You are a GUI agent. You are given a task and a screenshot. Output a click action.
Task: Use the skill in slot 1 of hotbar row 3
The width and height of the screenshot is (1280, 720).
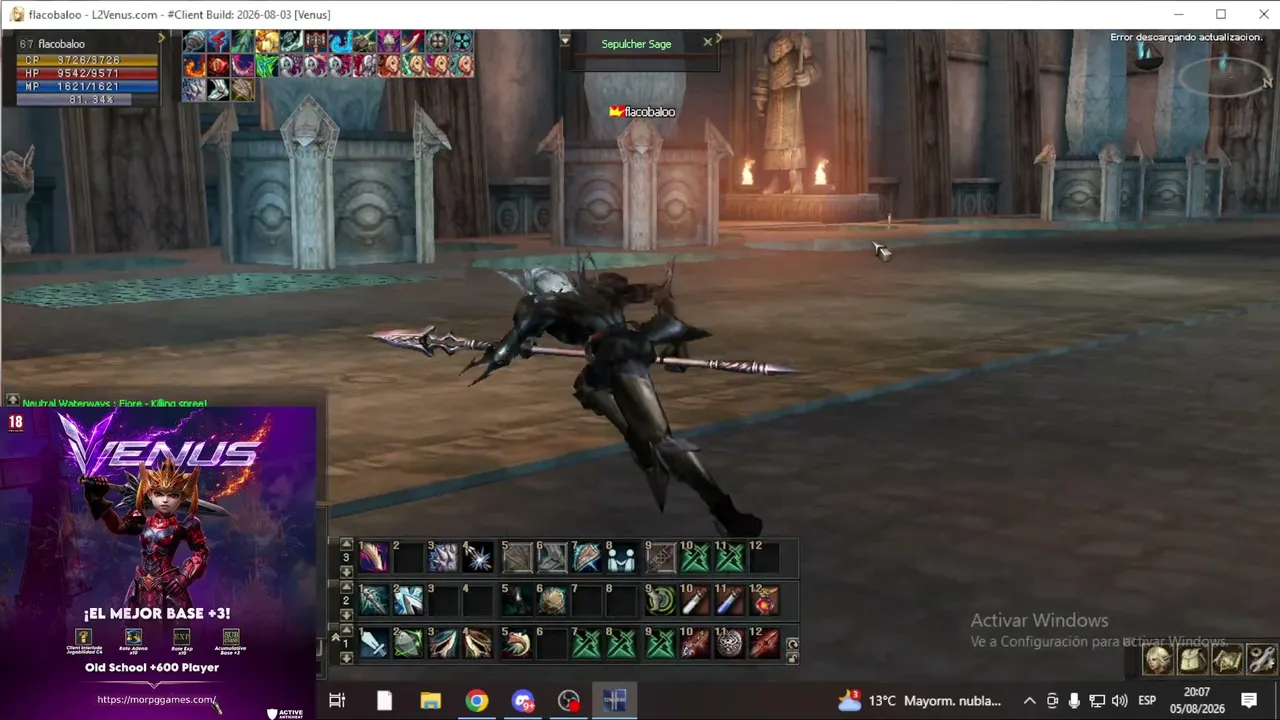pos(374,557)
